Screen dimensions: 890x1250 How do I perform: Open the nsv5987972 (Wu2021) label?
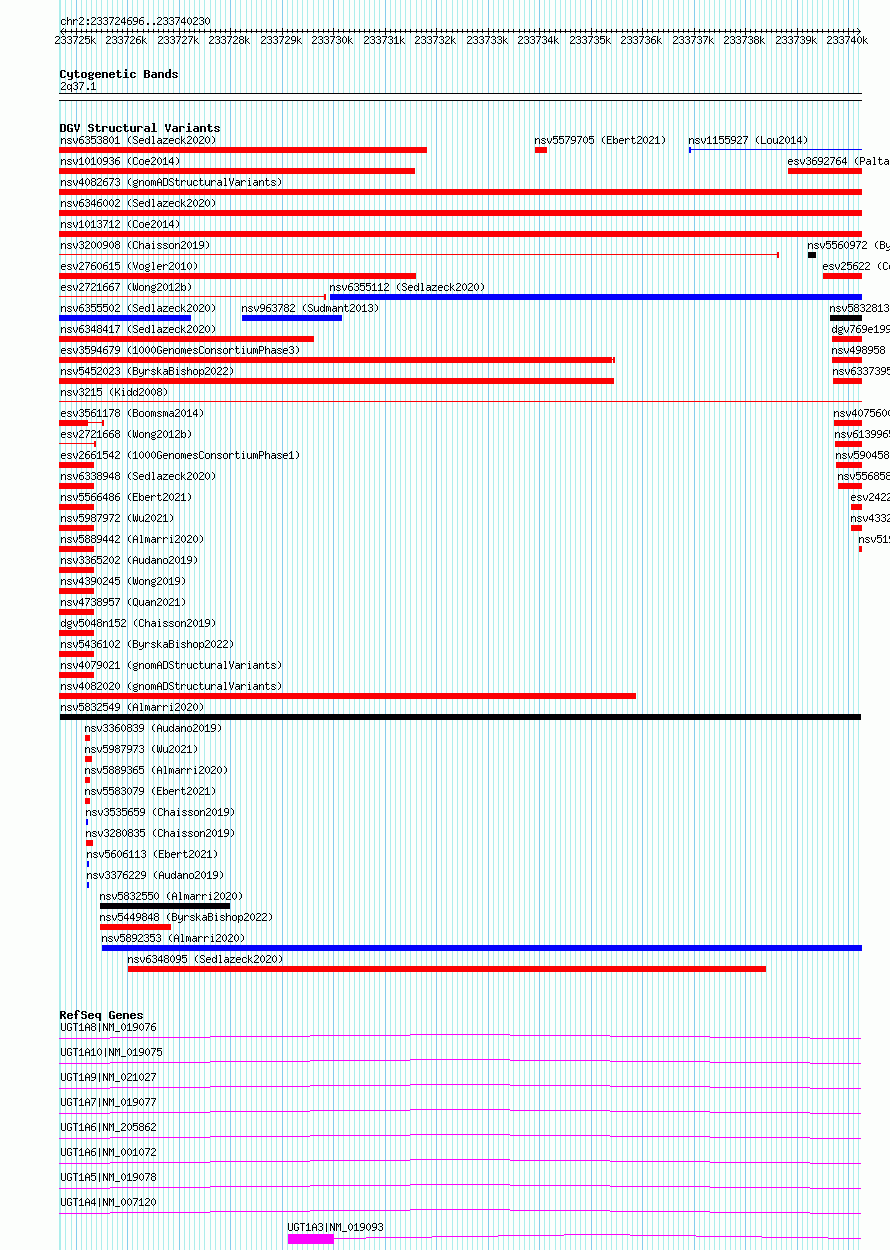pos(117,518)
